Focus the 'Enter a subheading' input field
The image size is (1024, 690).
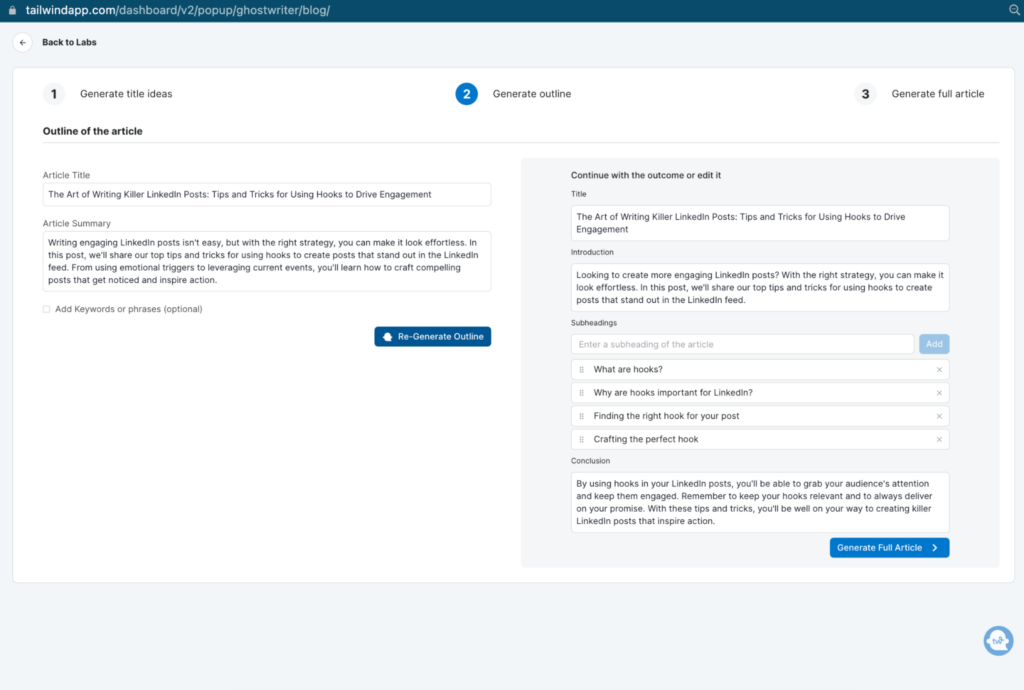coord(742,344)
